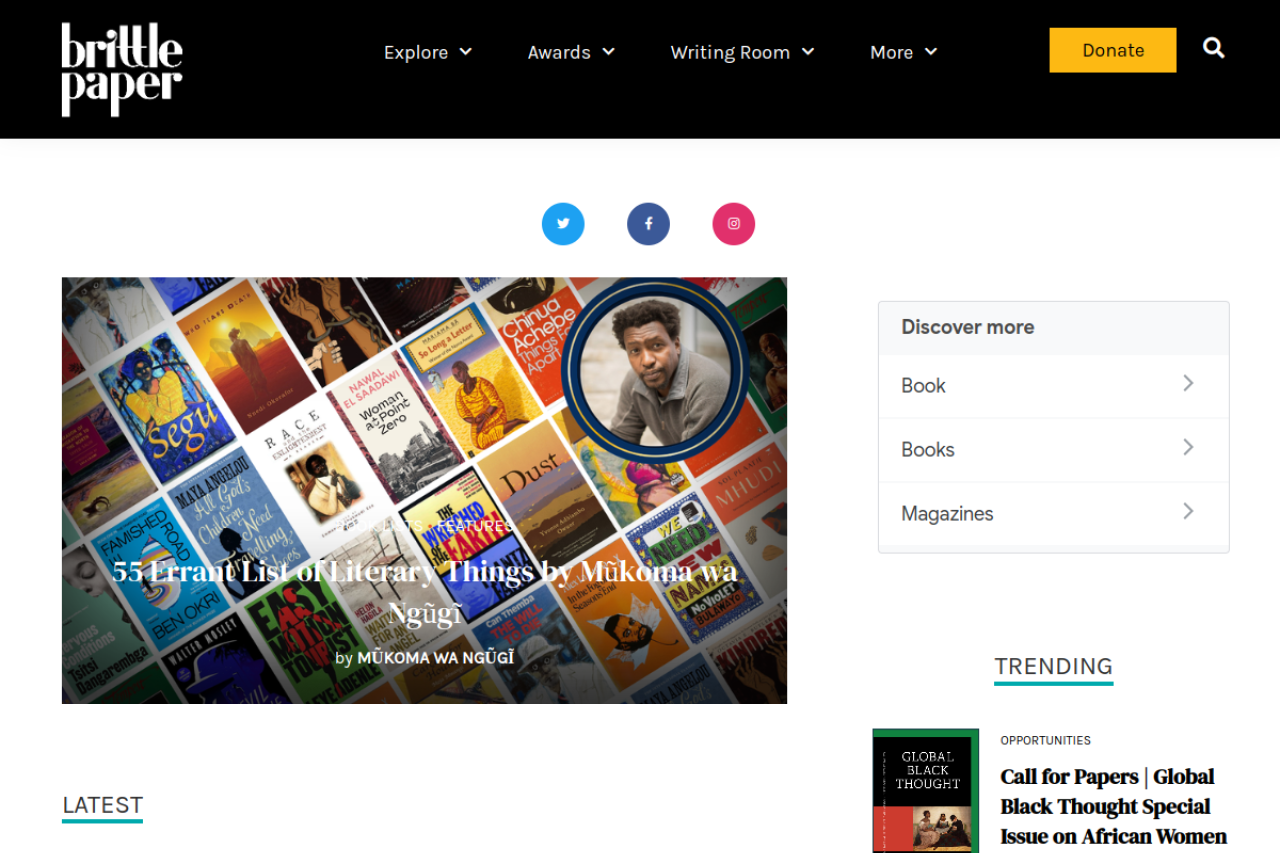
Task: Expand the Explore dropdown menu
Action: [x=427, y=52]
